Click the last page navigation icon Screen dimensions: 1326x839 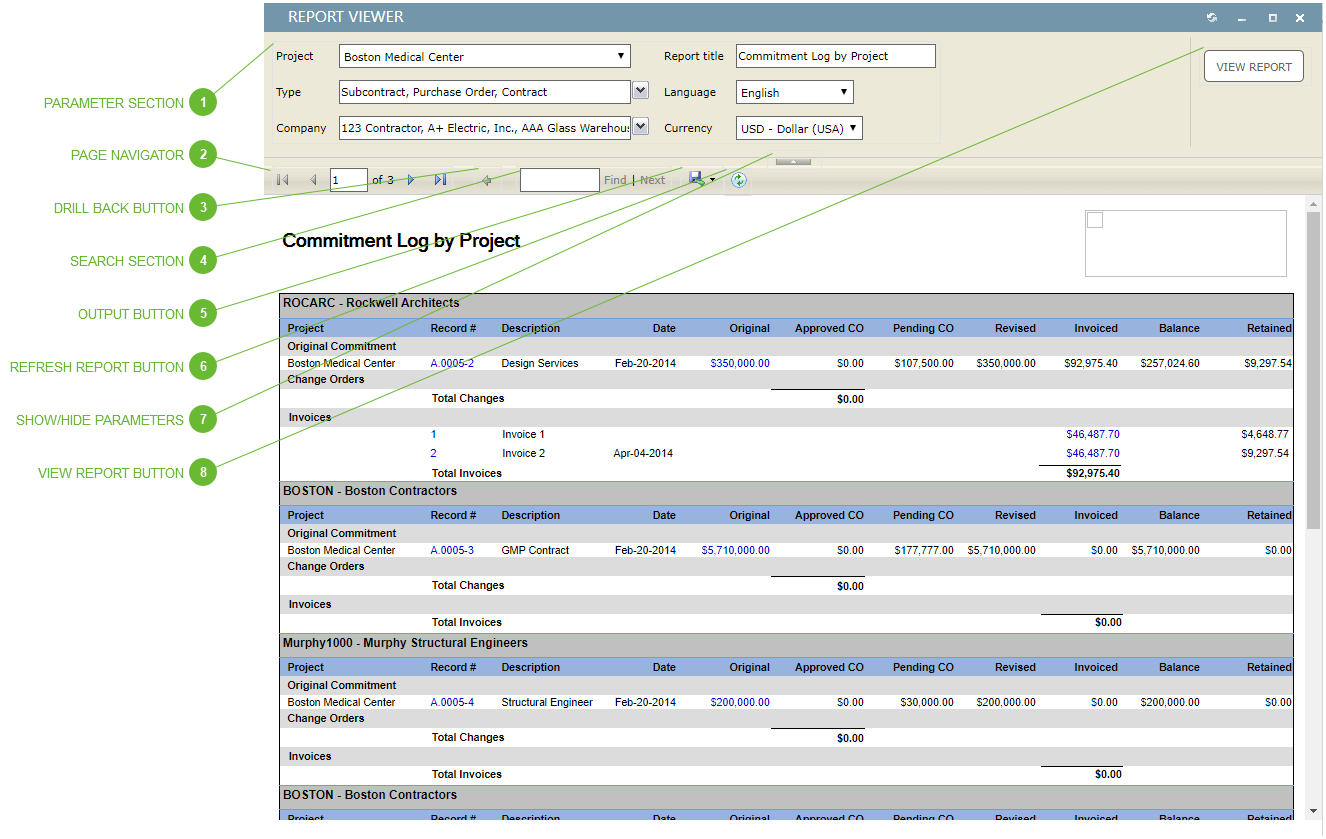tap(440, 179)
